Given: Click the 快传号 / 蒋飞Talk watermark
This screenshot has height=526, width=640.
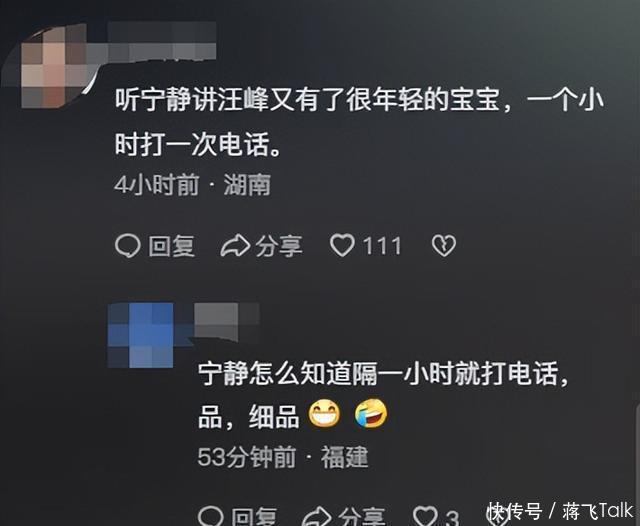Looking at the screenshot, I should [x=560, y=511].
